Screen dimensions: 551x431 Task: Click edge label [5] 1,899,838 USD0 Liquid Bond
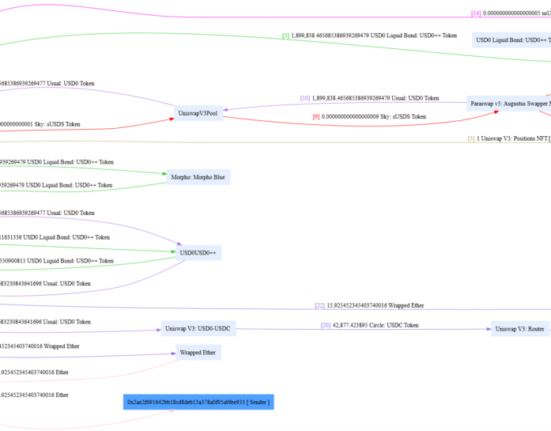[x=369, y=35]
